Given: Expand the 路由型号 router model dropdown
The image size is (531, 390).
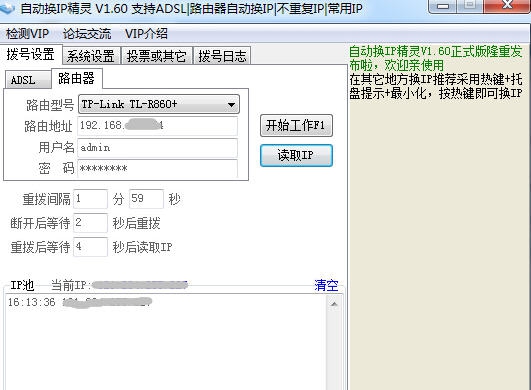Looking at the screenshot, I should (159, 104).
